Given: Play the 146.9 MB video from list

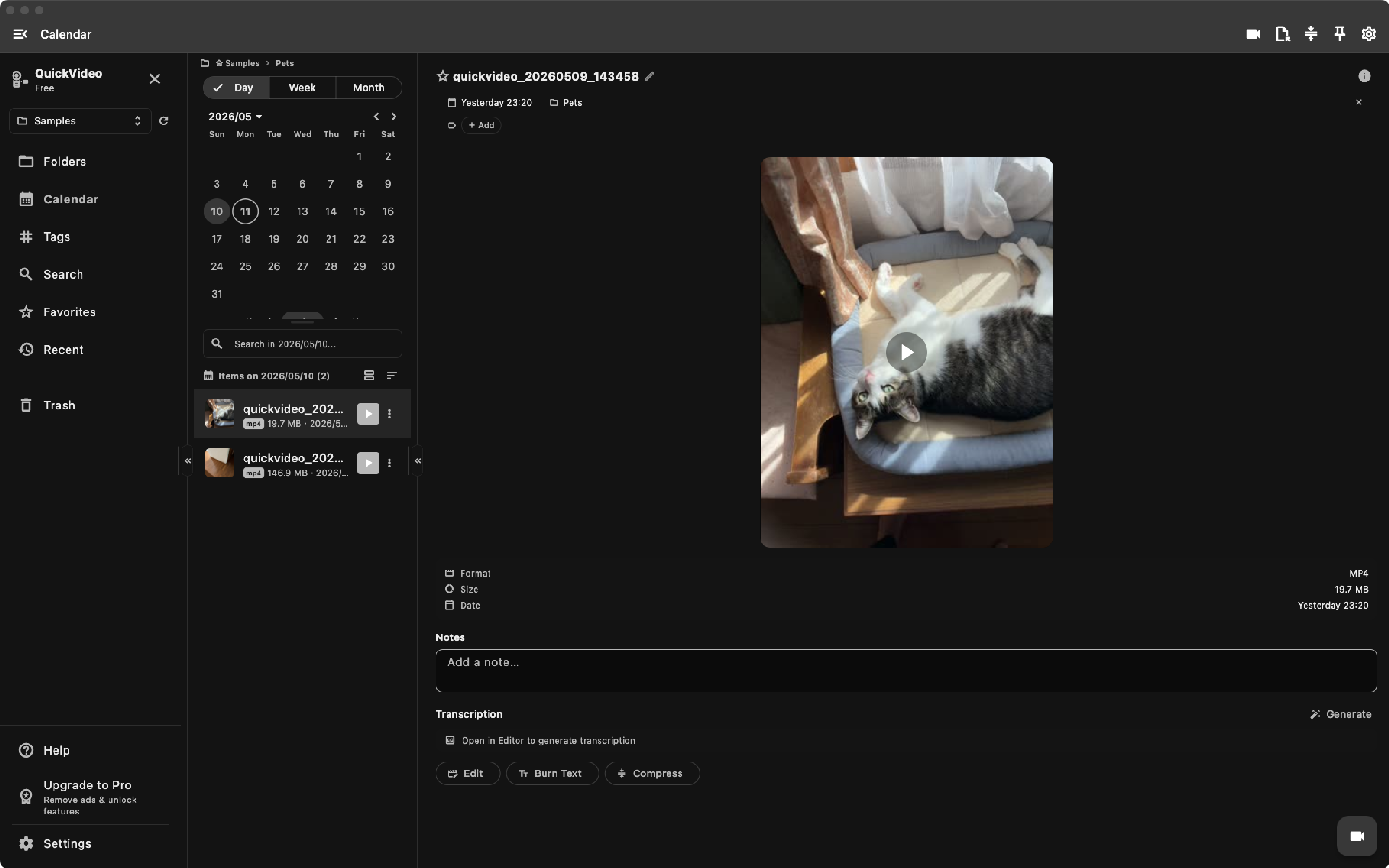Looking at the screenshot, I should tap(368, 463).
